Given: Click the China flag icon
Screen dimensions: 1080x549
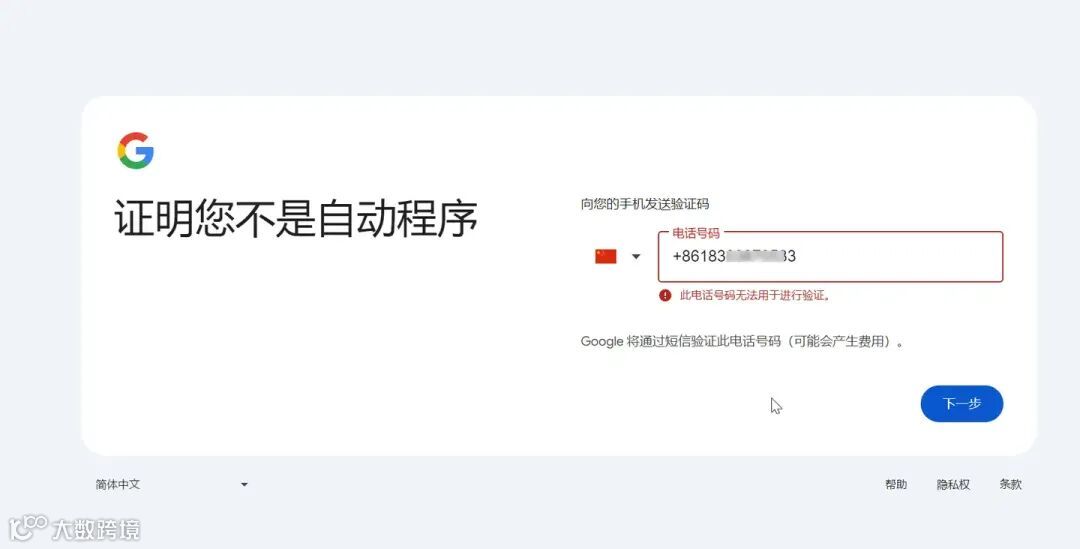Looking at the screenshot, I should coord(605,256).
